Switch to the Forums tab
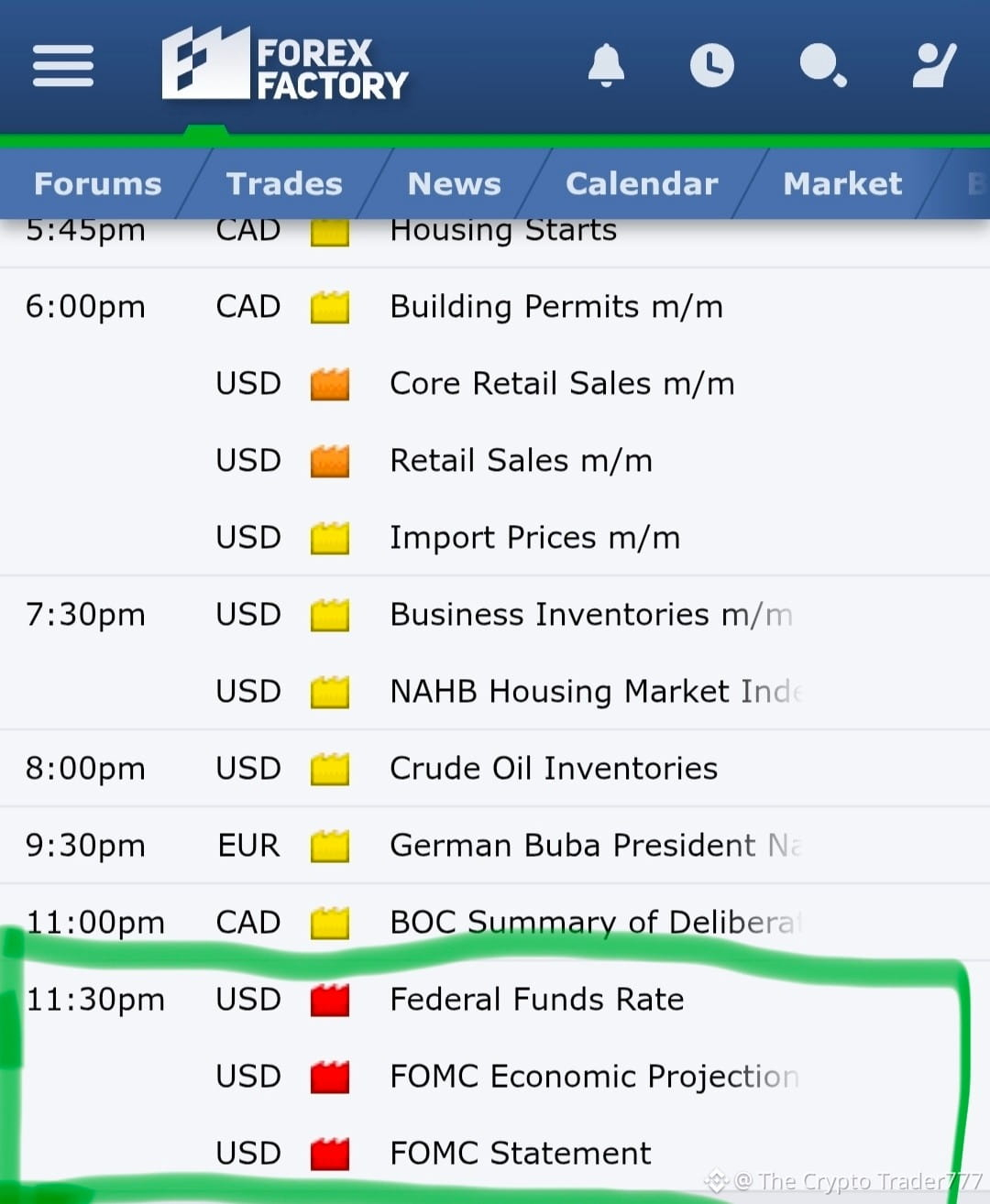Screen dimensions: 990x1204 (x=98, y=183)
